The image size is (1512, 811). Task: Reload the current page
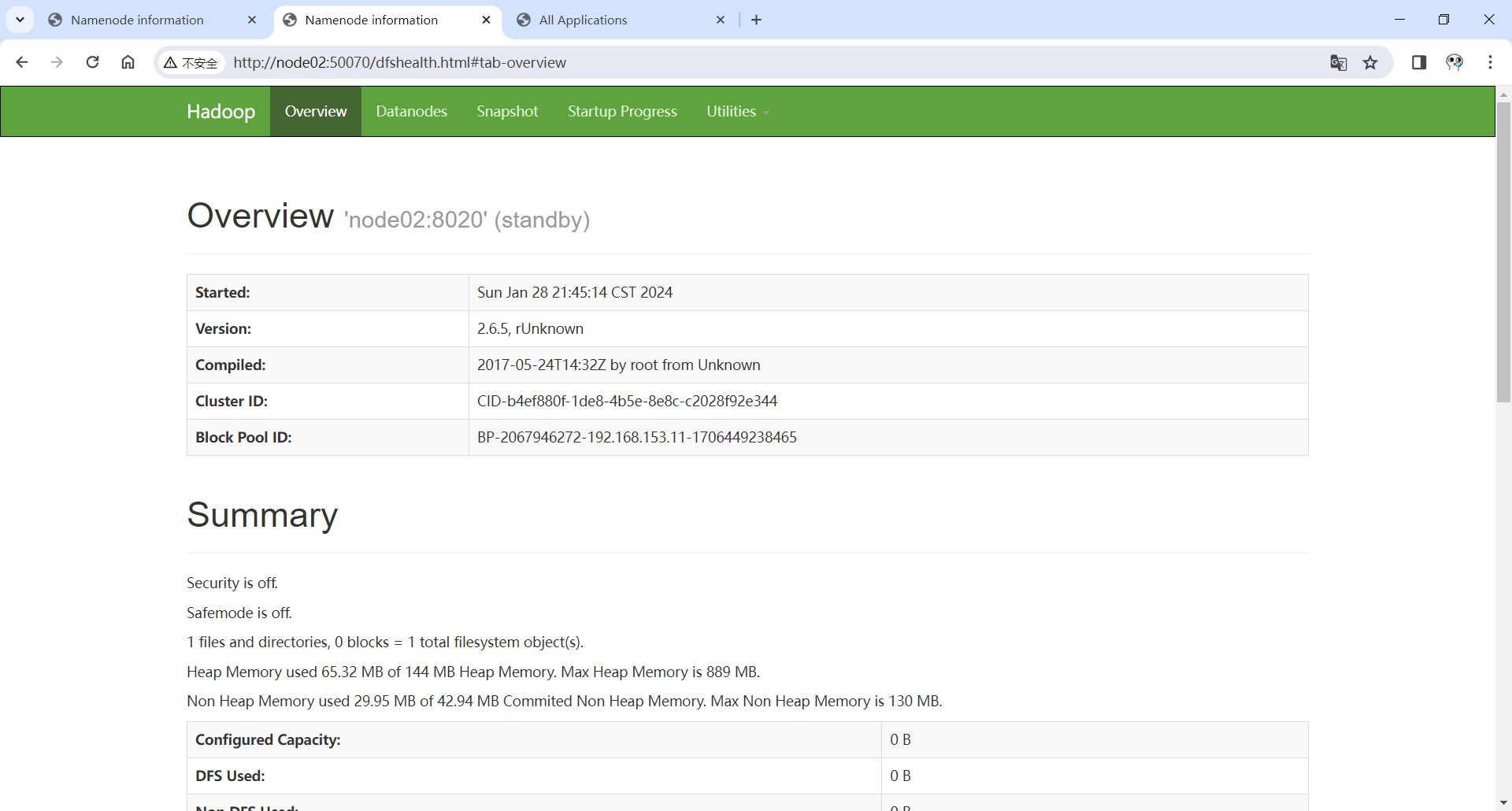click(92, 62)
